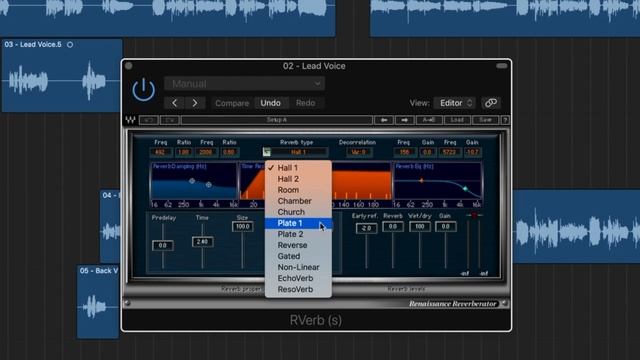
Task: Open the View Editor dropdown
Action: point(454,103)
